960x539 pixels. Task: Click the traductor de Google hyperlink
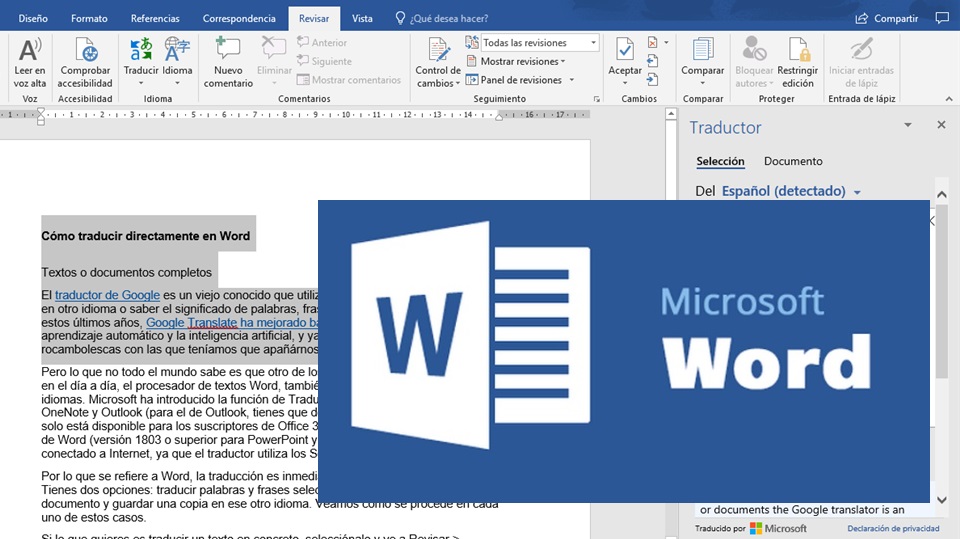click(107, 295)
